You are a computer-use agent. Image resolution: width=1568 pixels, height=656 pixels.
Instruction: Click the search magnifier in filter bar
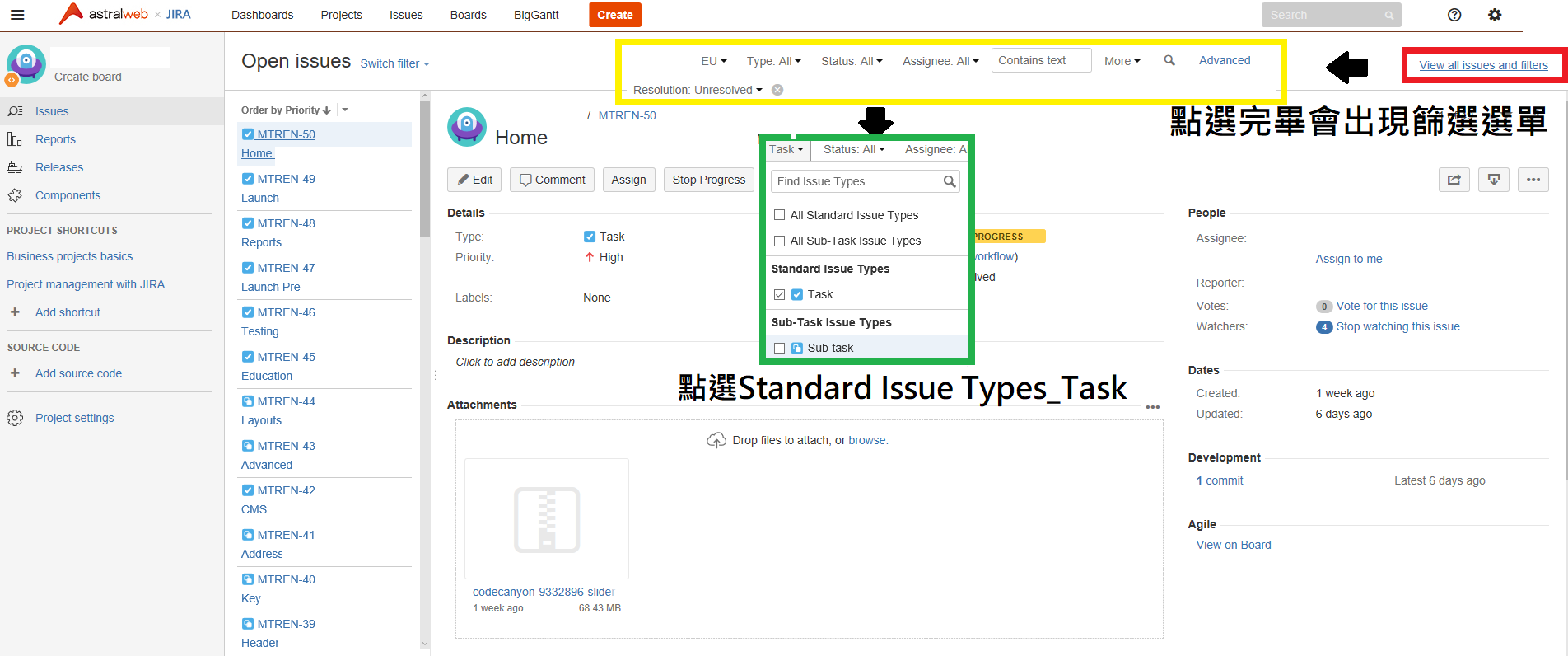coord(1169,60)
